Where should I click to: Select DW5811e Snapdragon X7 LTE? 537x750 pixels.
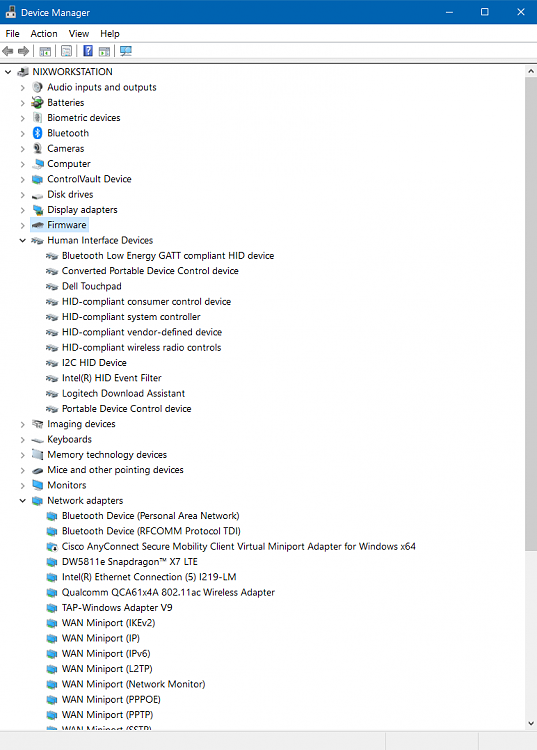click(x=130, y=562)
